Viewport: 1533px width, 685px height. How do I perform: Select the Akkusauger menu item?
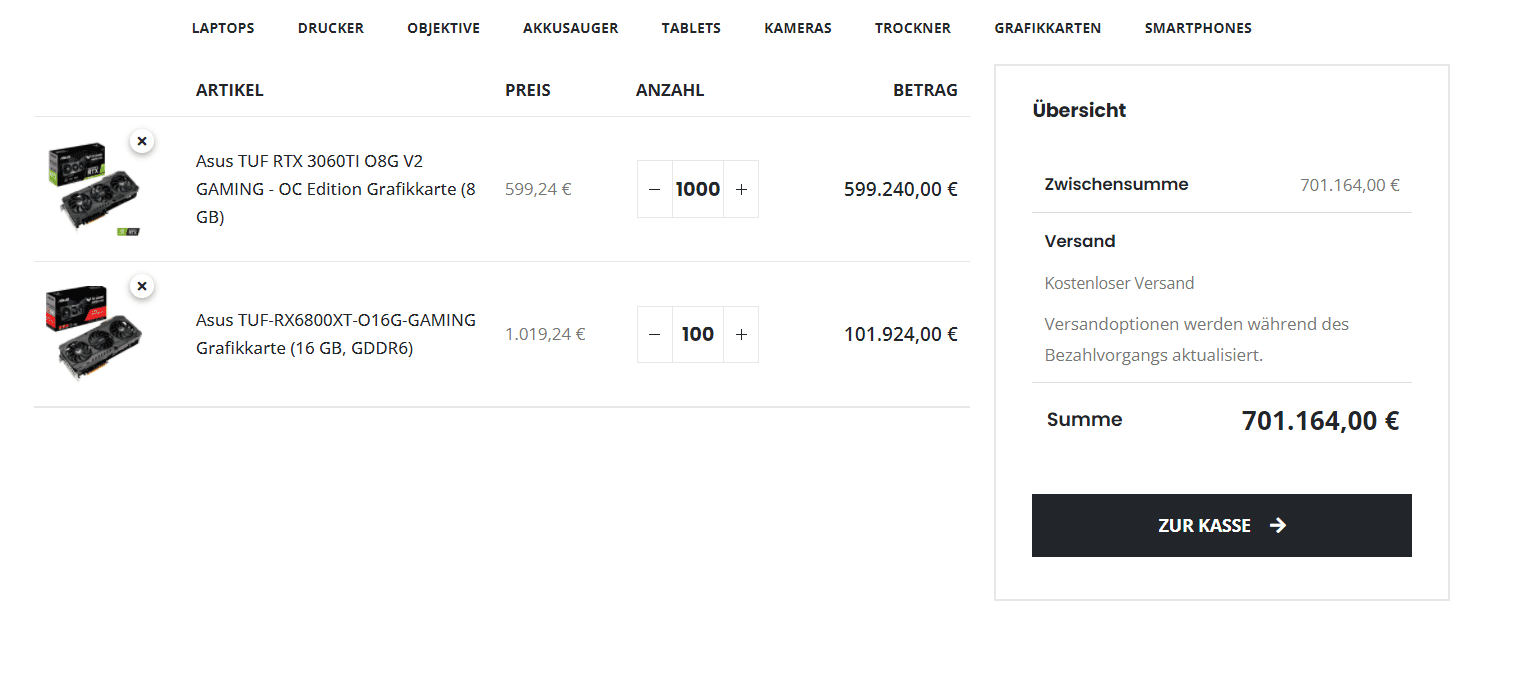tap(570, 28)
